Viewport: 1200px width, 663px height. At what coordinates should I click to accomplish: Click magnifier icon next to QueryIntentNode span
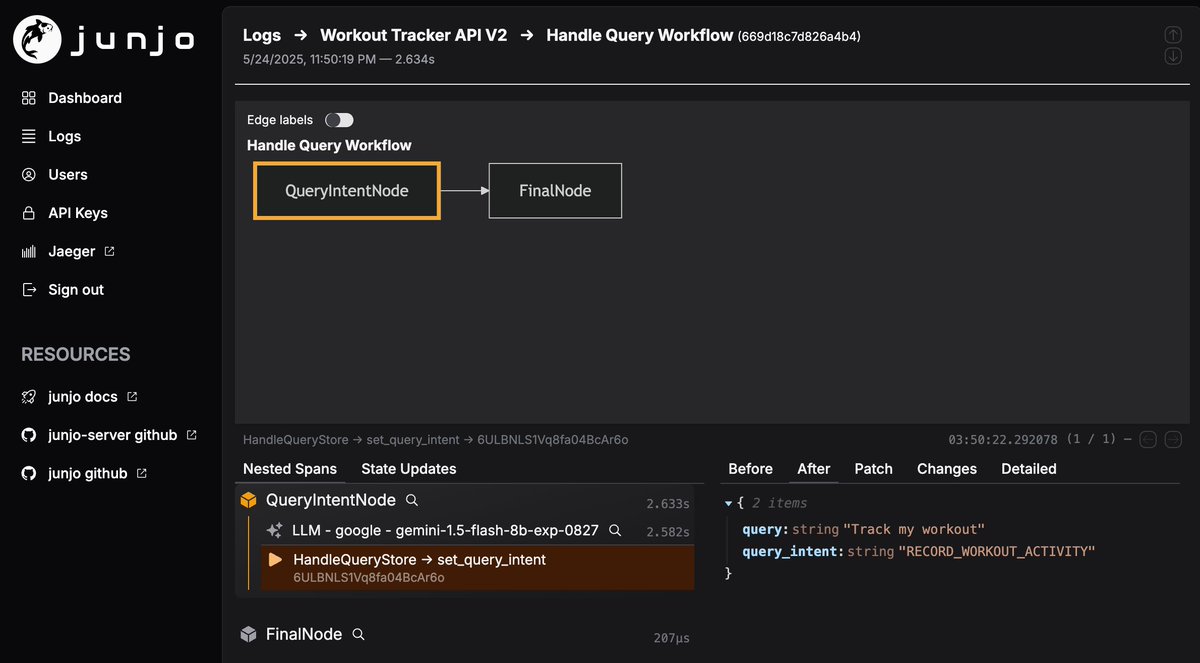pos(412,500)
